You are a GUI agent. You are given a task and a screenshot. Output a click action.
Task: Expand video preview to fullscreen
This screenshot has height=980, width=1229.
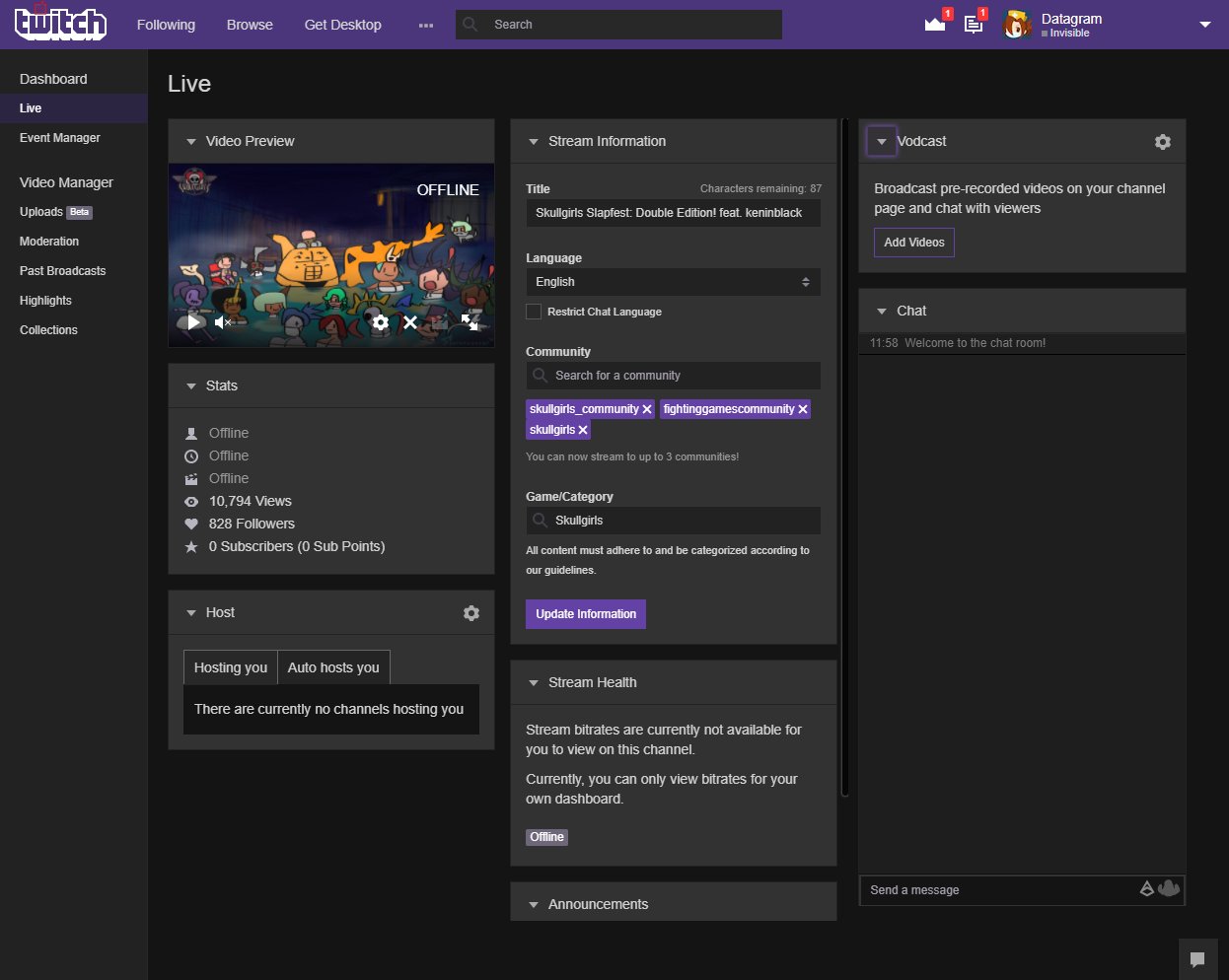tap(470, 321)
